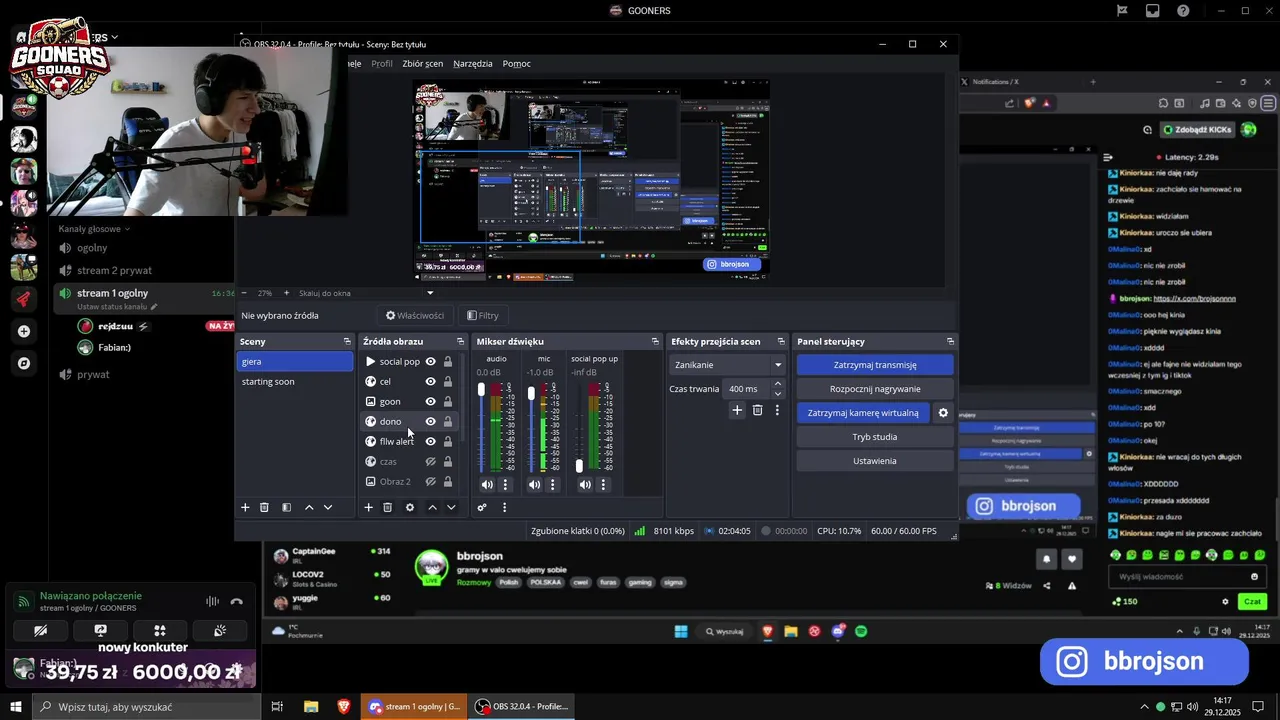Open advanced audio properties gears icon
The width and height of the screenshot is (1280, 720).
click(x=482, y=508)
